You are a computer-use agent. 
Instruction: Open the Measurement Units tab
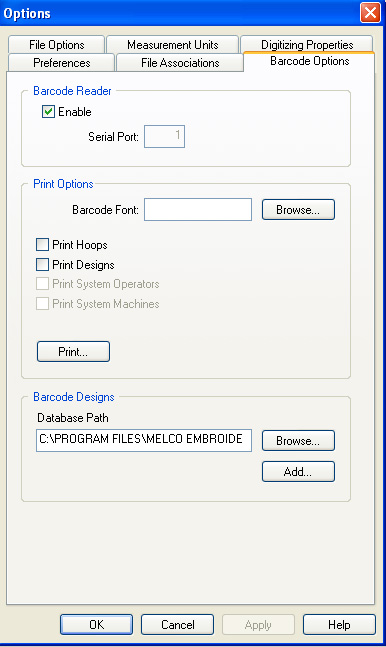[x=172, y=44]
